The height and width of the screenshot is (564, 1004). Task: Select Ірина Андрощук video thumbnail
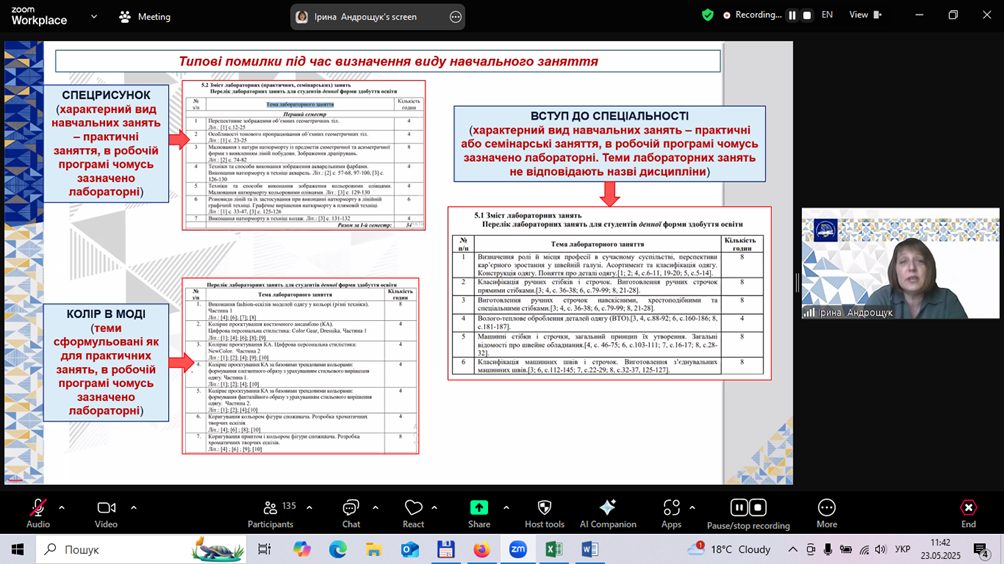tap(900, 263)
